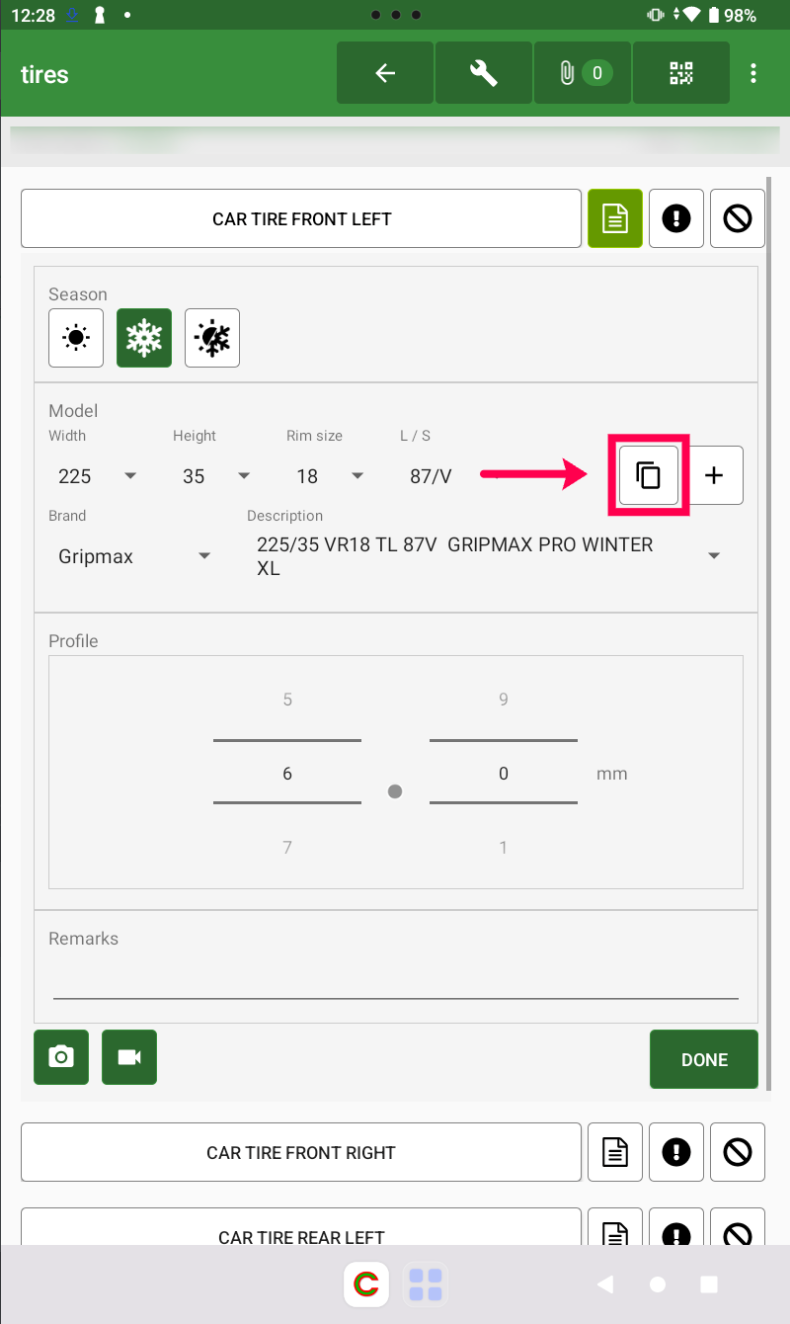Mark front left tire as not applicable
This screenshot has height=1324, width=790.
click(x=737, y=219)
